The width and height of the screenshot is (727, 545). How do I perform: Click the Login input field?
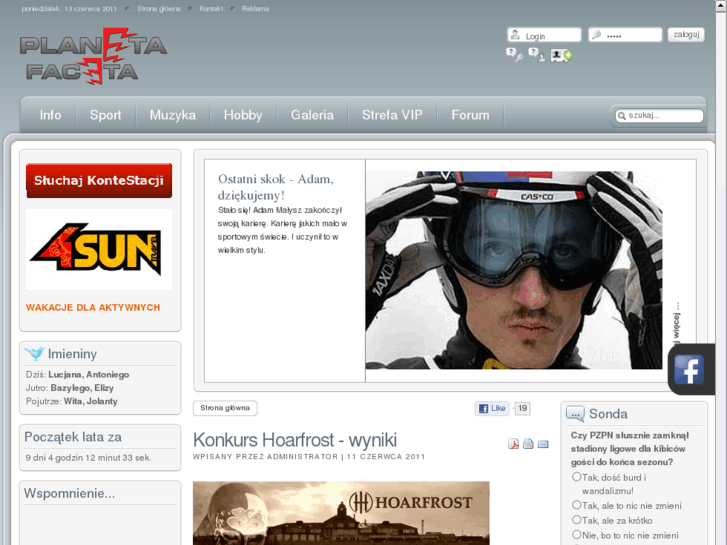[x=544, y=35]
